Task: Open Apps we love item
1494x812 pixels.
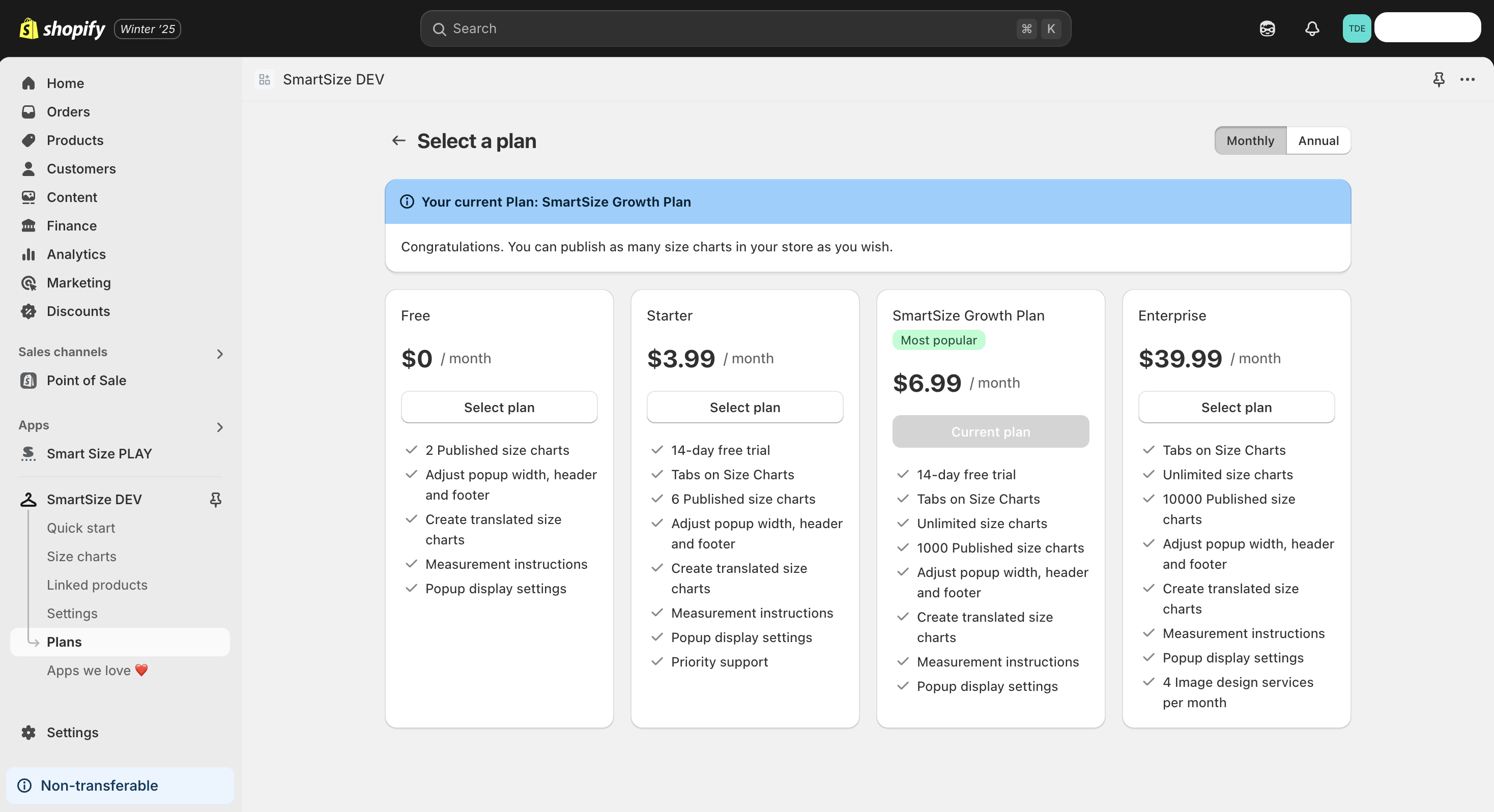Action: coord(97,670)
